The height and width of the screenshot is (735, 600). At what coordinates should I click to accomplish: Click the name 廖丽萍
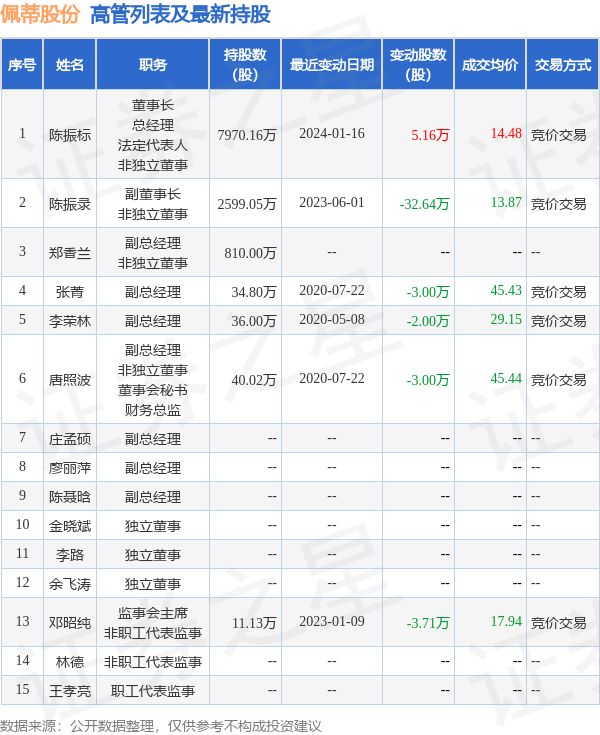tap(70, 468)
